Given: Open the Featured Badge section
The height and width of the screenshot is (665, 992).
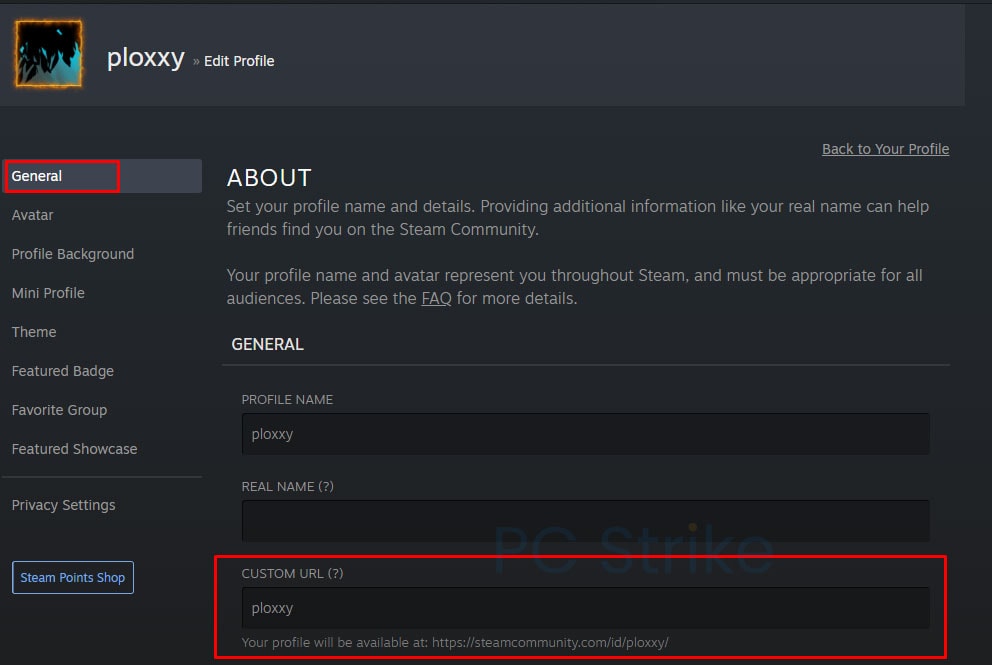Looking at the screenshot, I should tap(63, 371).
